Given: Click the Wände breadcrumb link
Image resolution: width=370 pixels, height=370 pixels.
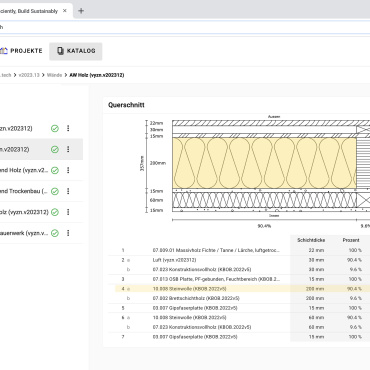Looking at the screenshot, I should [x=54, y=75].
